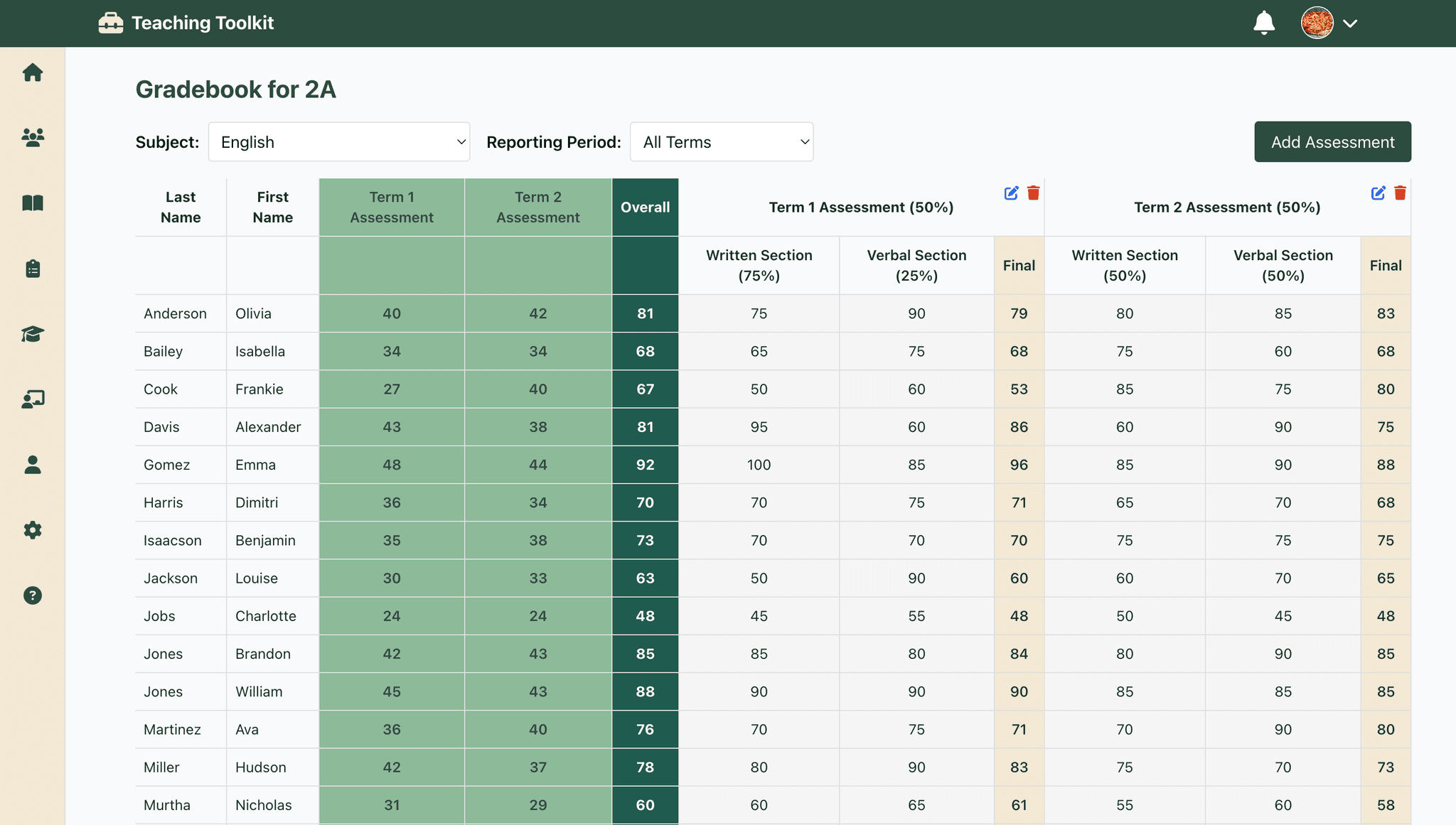1456x825 pixels.
Task: Click the students group sidebar icon
Action: 33,137
